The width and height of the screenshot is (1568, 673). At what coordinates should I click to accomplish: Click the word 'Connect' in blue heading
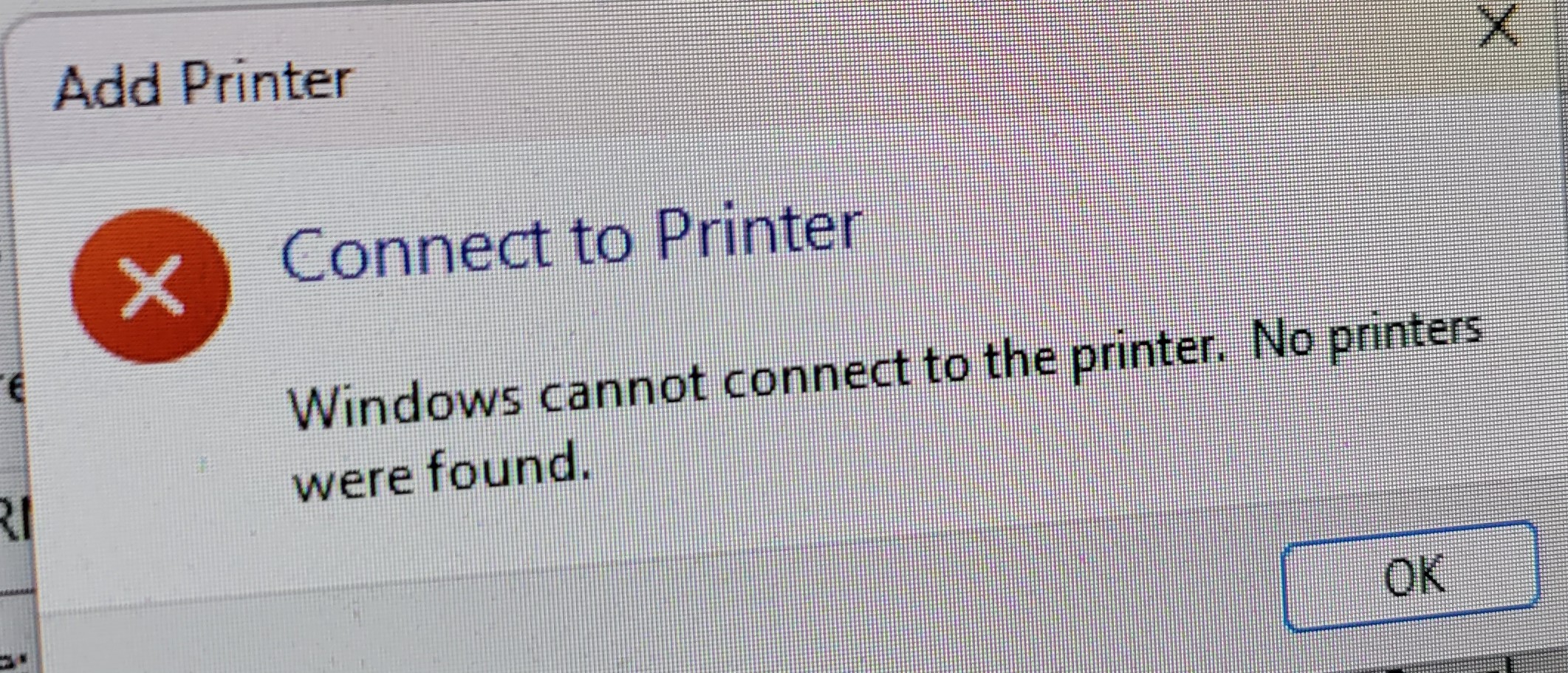click(416, 251)
